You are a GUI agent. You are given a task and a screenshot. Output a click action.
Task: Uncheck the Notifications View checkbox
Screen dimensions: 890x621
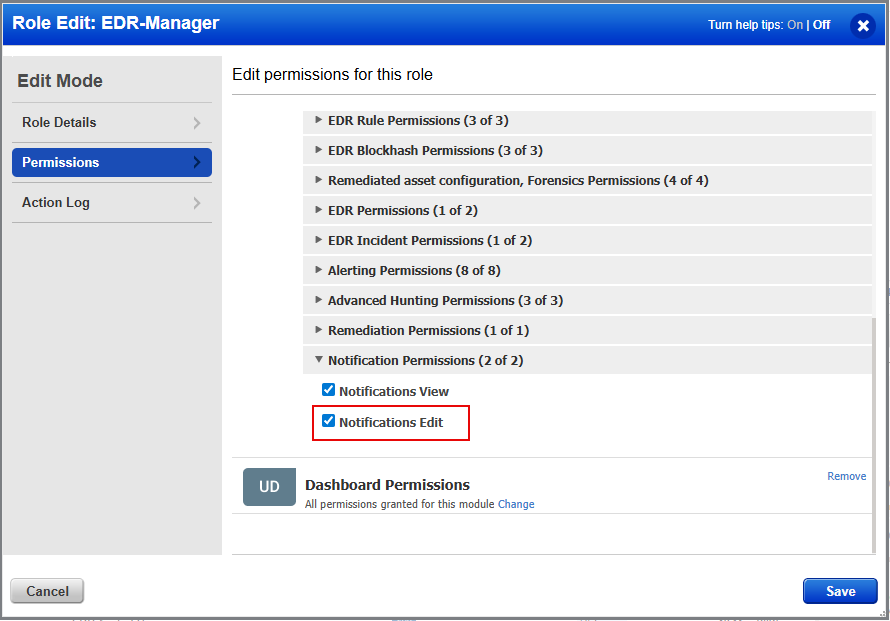point(328,390)
